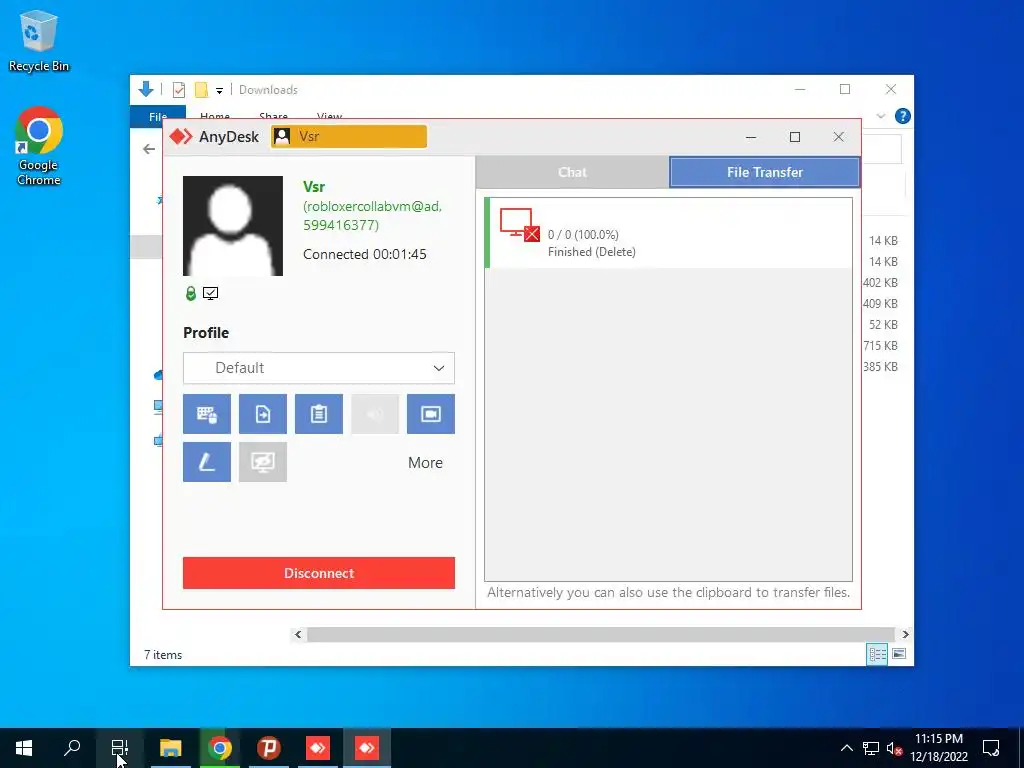Click the blue help icon in Downloads window

903,116
